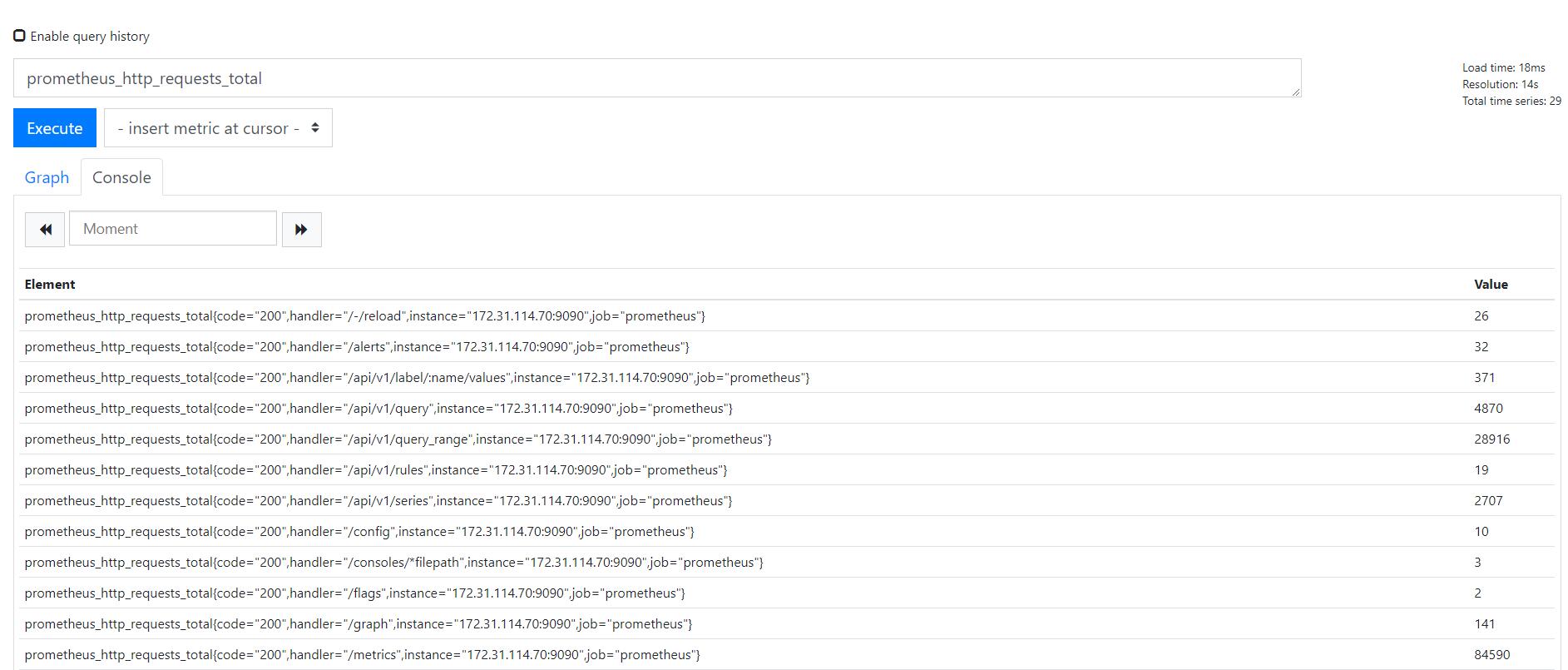
Task: Click the Element column header
Action: pos(50,285)
